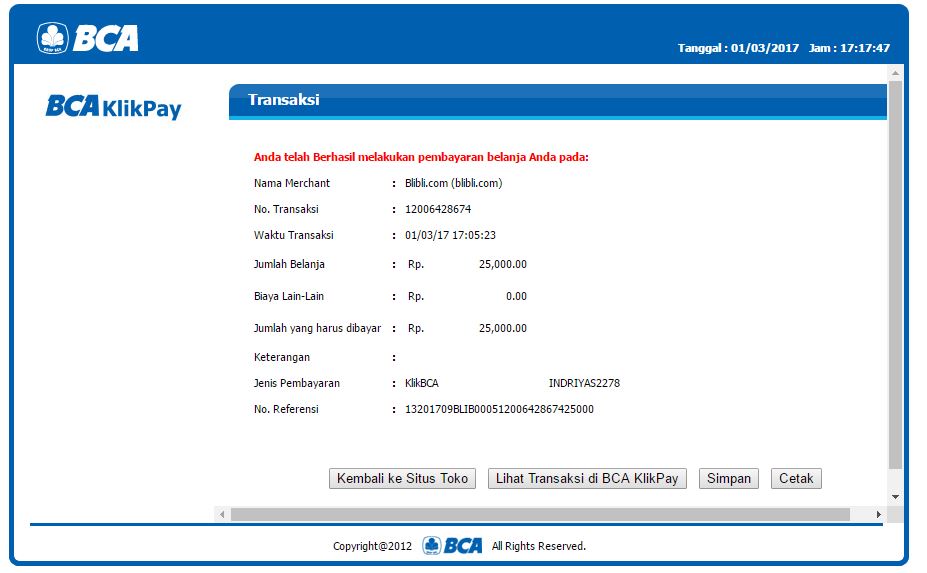
Task: Click the BCA logo in the header
Action: point(87,38)
